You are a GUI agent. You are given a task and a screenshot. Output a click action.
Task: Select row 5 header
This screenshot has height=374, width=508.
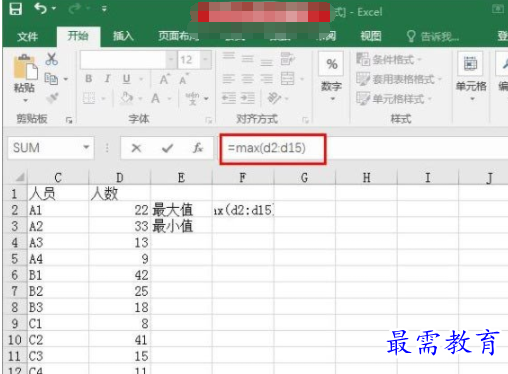15,259
